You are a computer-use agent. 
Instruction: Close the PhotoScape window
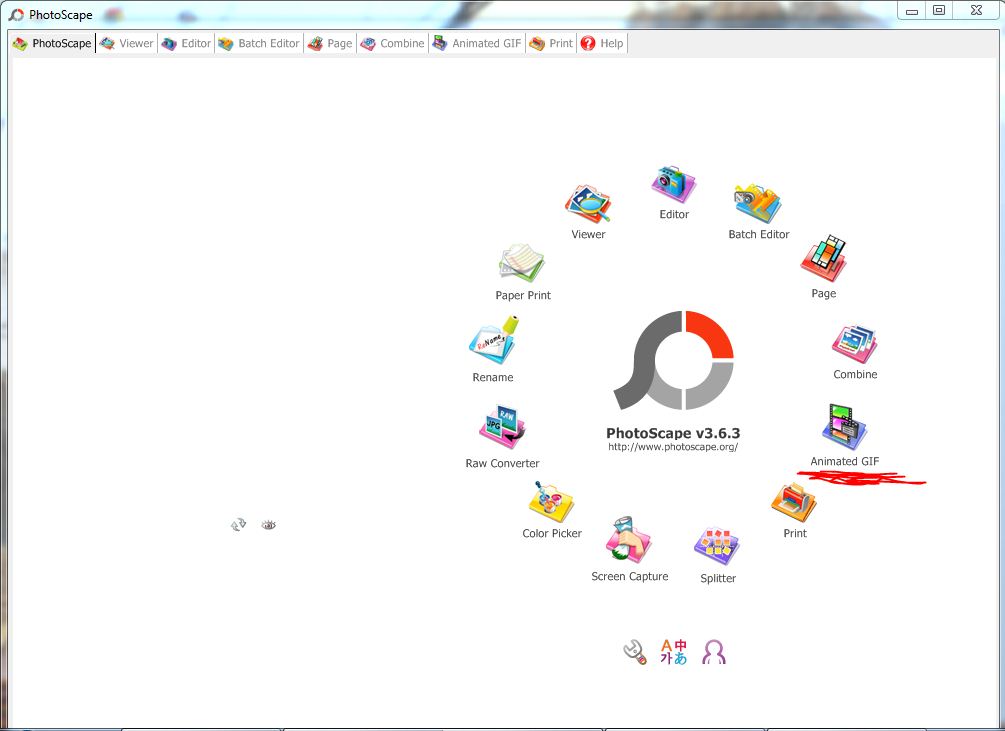tap(976, 10)
